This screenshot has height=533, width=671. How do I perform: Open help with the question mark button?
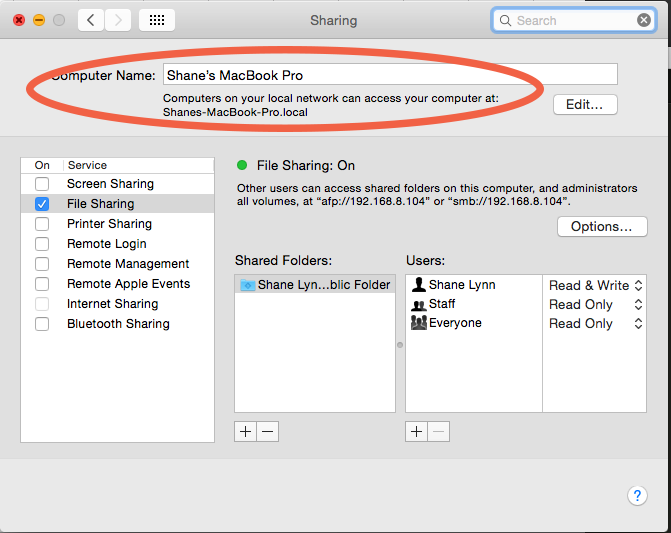tap(637, 495)
